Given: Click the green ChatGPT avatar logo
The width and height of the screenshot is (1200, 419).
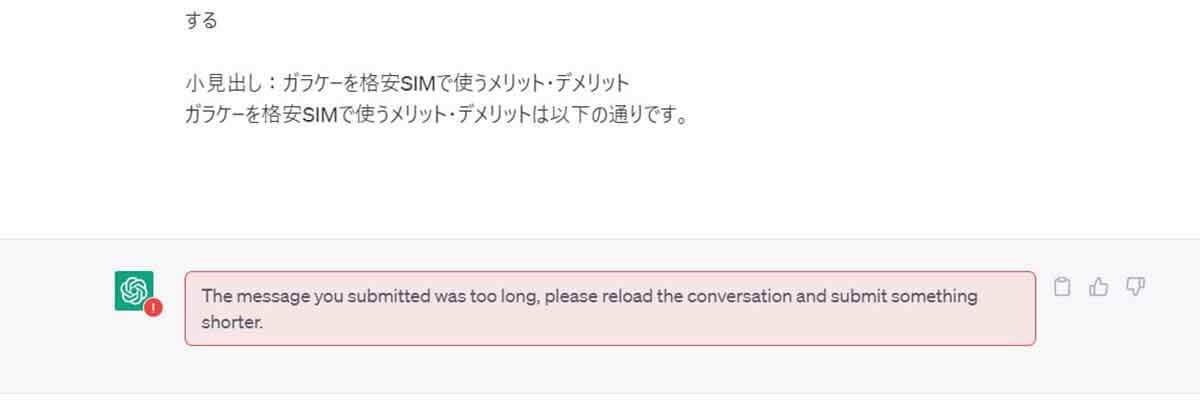Looking at the screenshot, I should coord(134,291).
